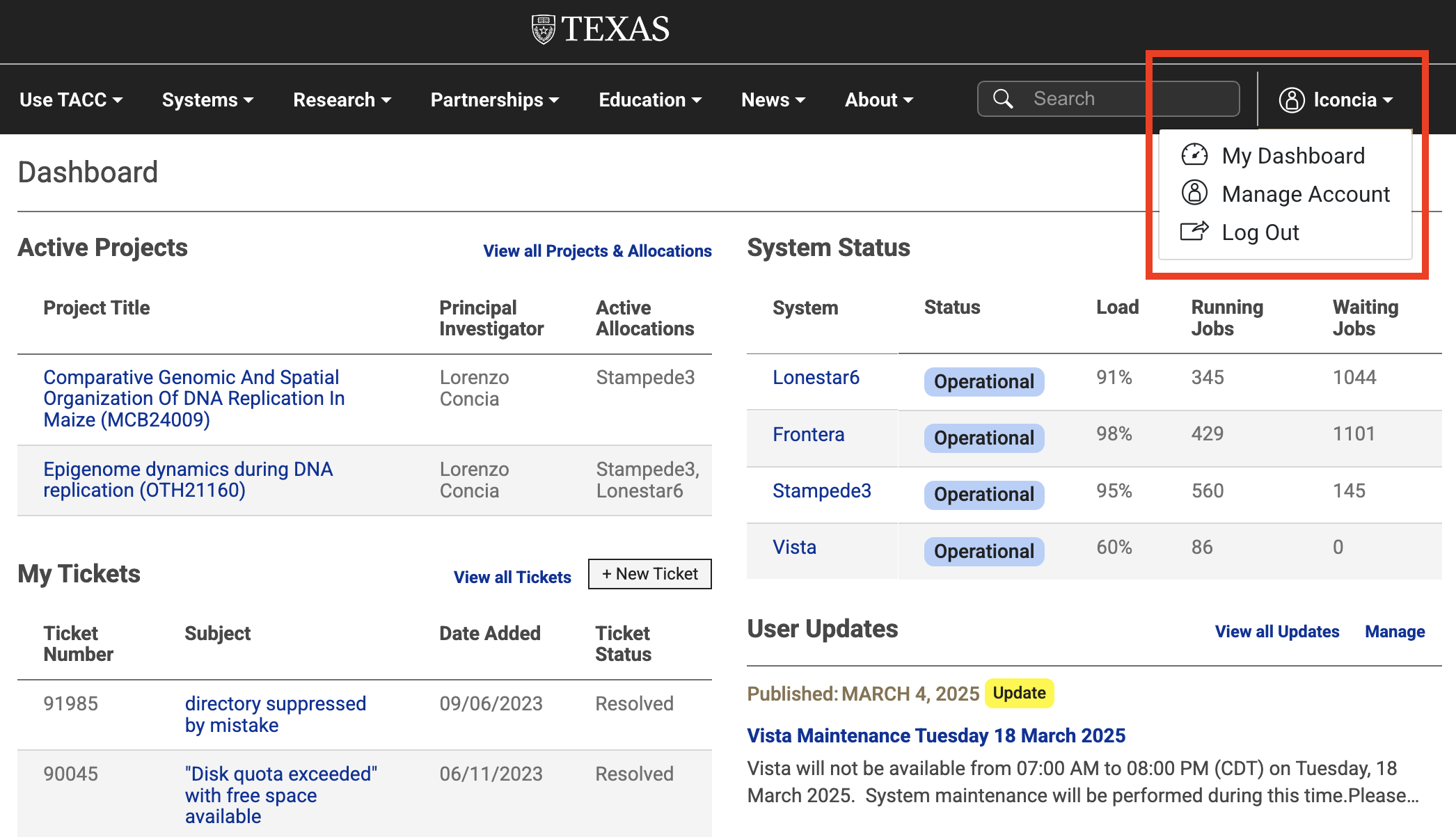Click ticket number 91985
Viewport: 1456px width, 837px height.
70,703
